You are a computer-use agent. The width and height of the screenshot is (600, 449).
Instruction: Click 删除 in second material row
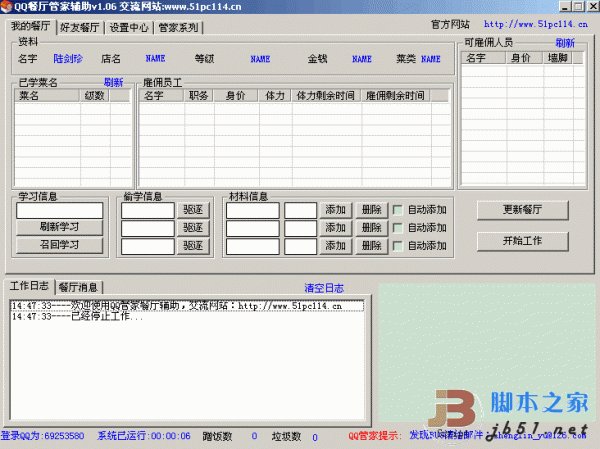372,228
